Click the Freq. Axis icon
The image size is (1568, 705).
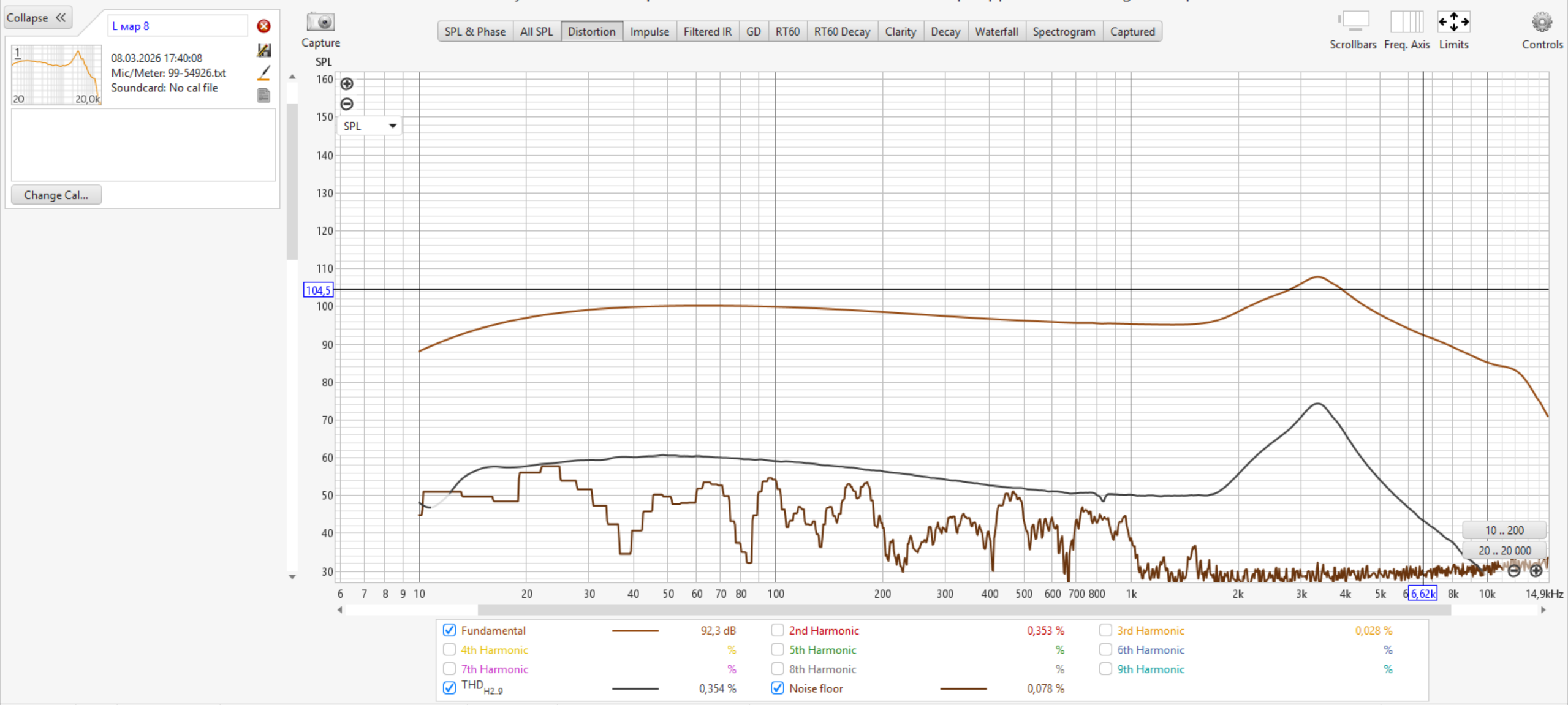click(x=1406, y=22)
